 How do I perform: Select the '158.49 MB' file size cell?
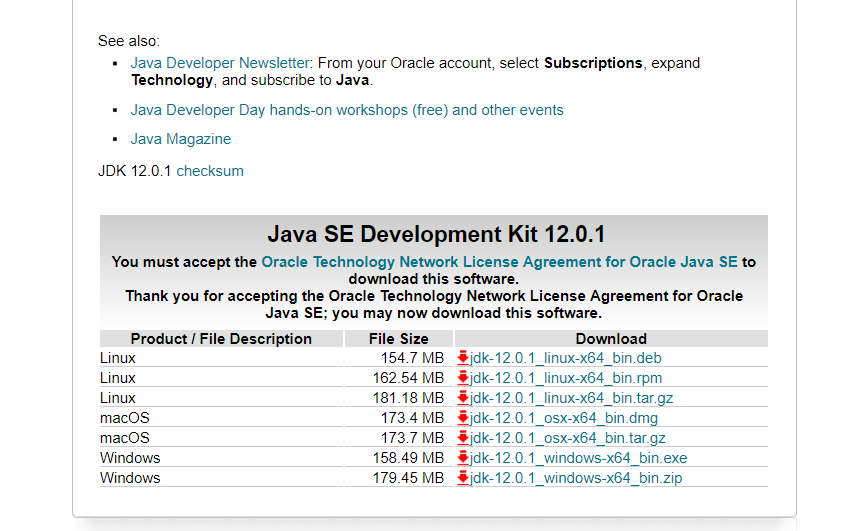tap(408, 458)
